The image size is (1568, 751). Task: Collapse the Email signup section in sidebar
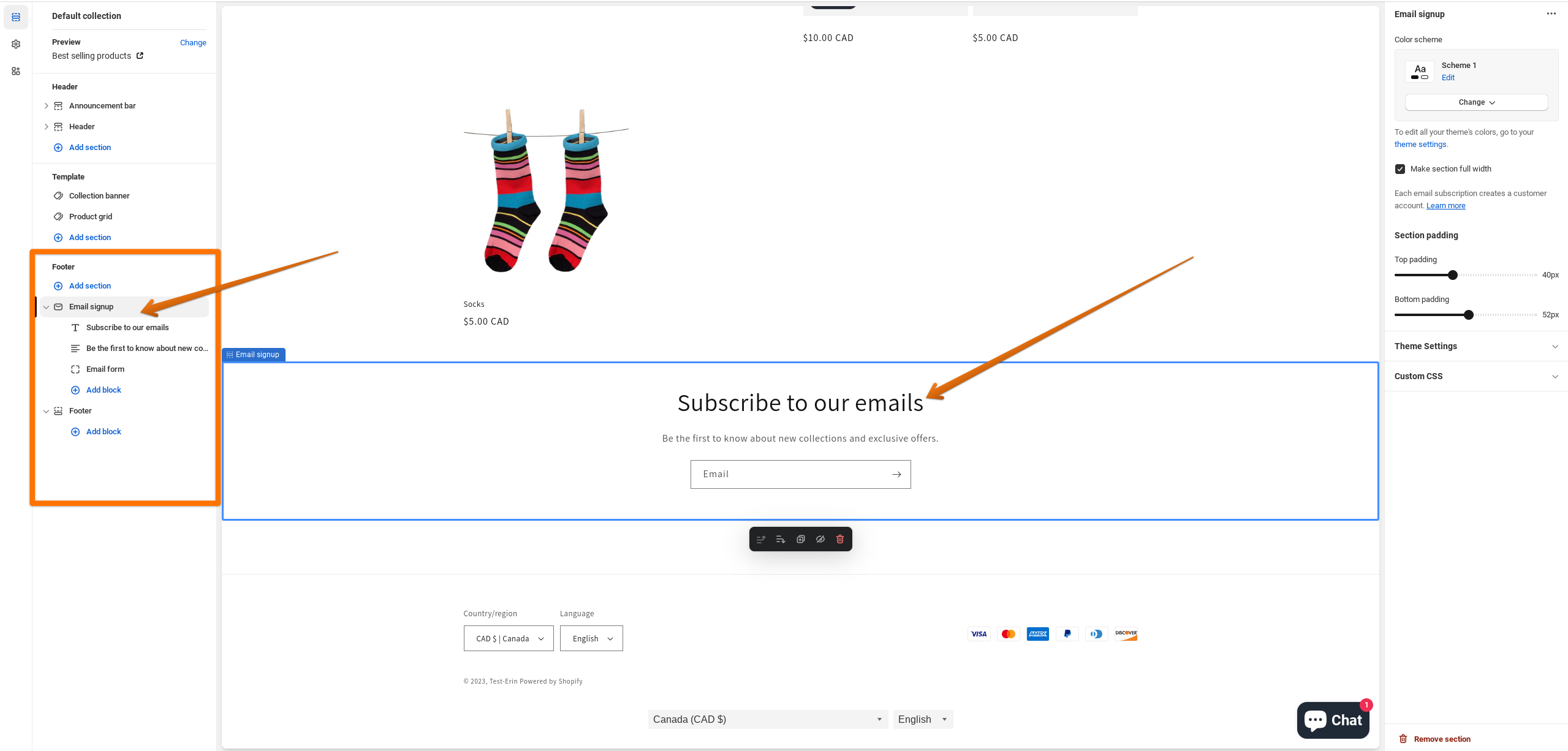pyautogui.click(x=46, y=307)
